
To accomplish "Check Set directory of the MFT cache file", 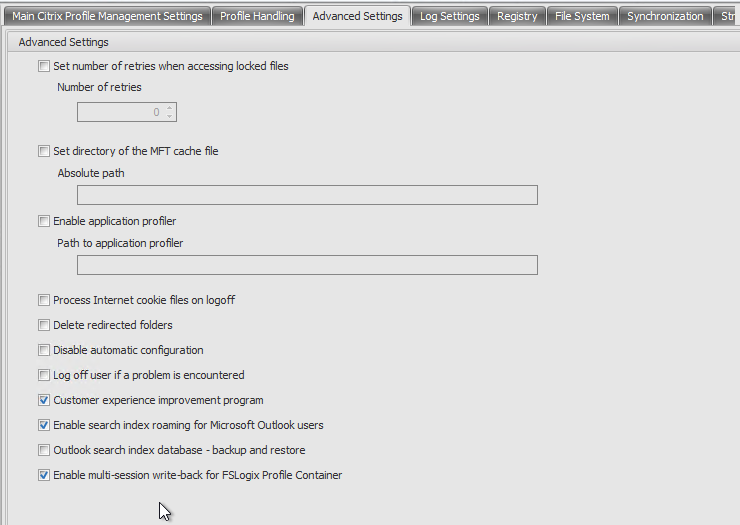I will click(44, 151).
